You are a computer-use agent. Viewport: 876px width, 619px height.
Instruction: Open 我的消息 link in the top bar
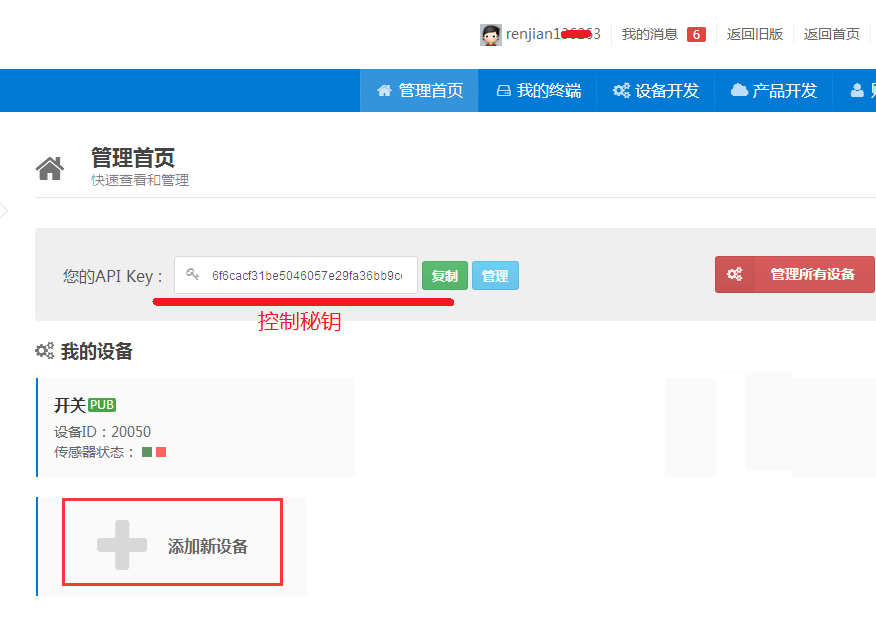[x=649, y=35]
